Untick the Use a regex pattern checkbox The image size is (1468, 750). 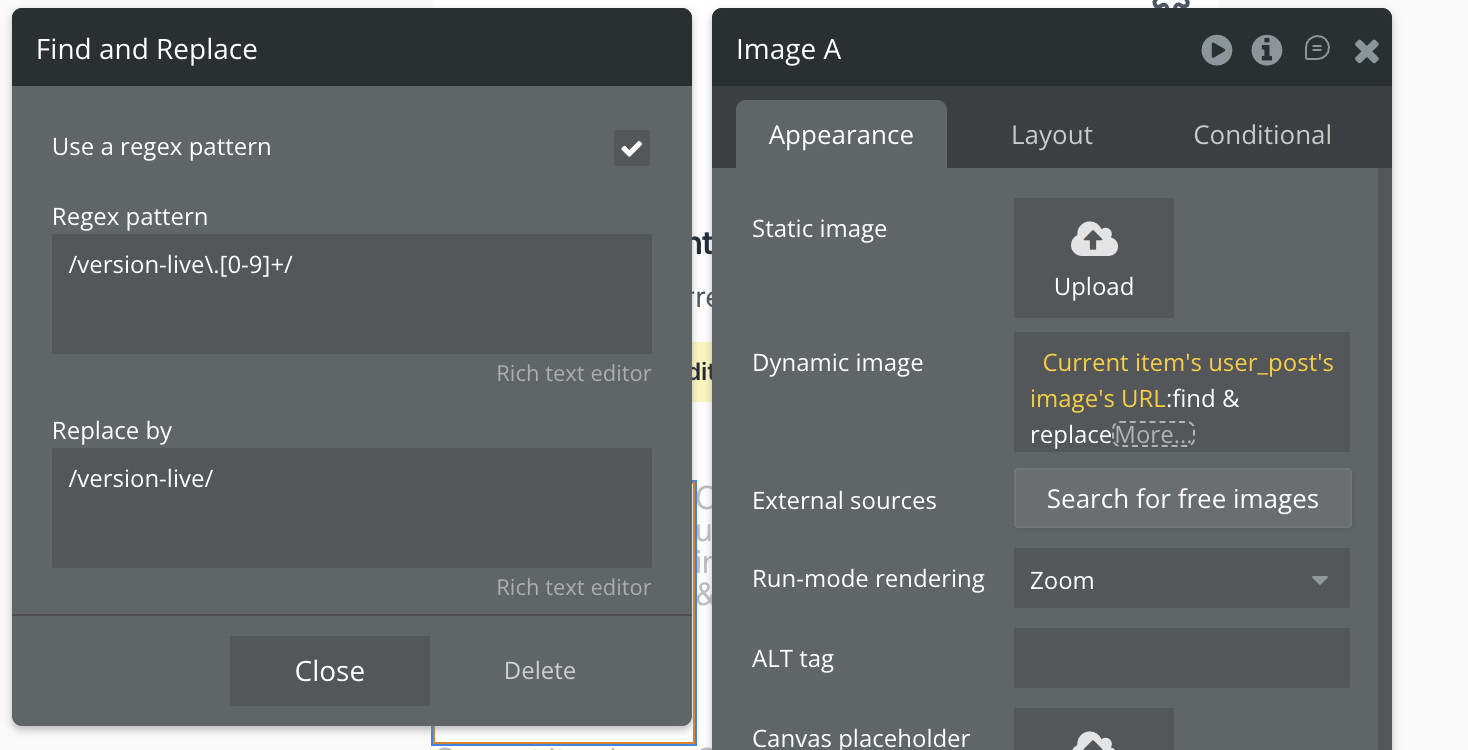pos(631,148)
